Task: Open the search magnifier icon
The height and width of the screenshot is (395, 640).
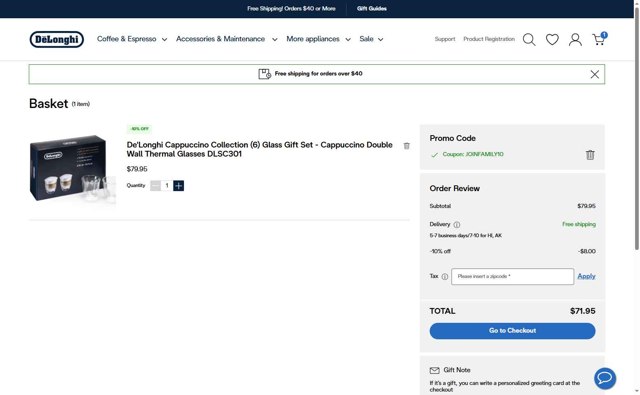Action: pyautogui.click(x=529, y=40)
